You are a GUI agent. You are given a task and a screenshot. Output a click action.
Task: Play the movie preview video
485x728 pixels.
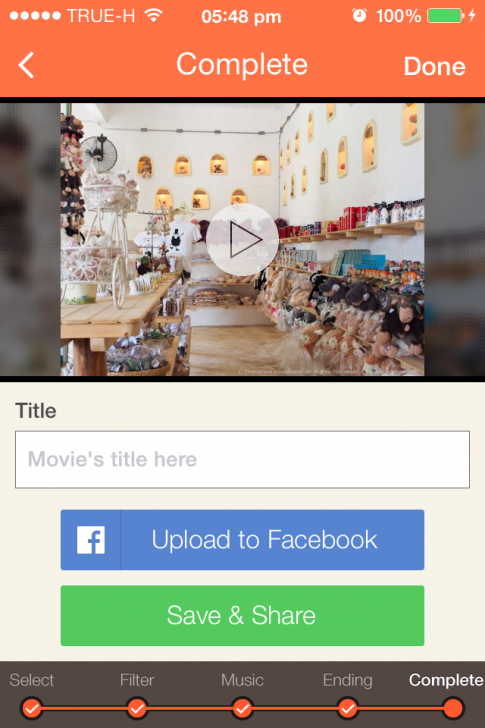pyautogui.click(x=242, y=240)
